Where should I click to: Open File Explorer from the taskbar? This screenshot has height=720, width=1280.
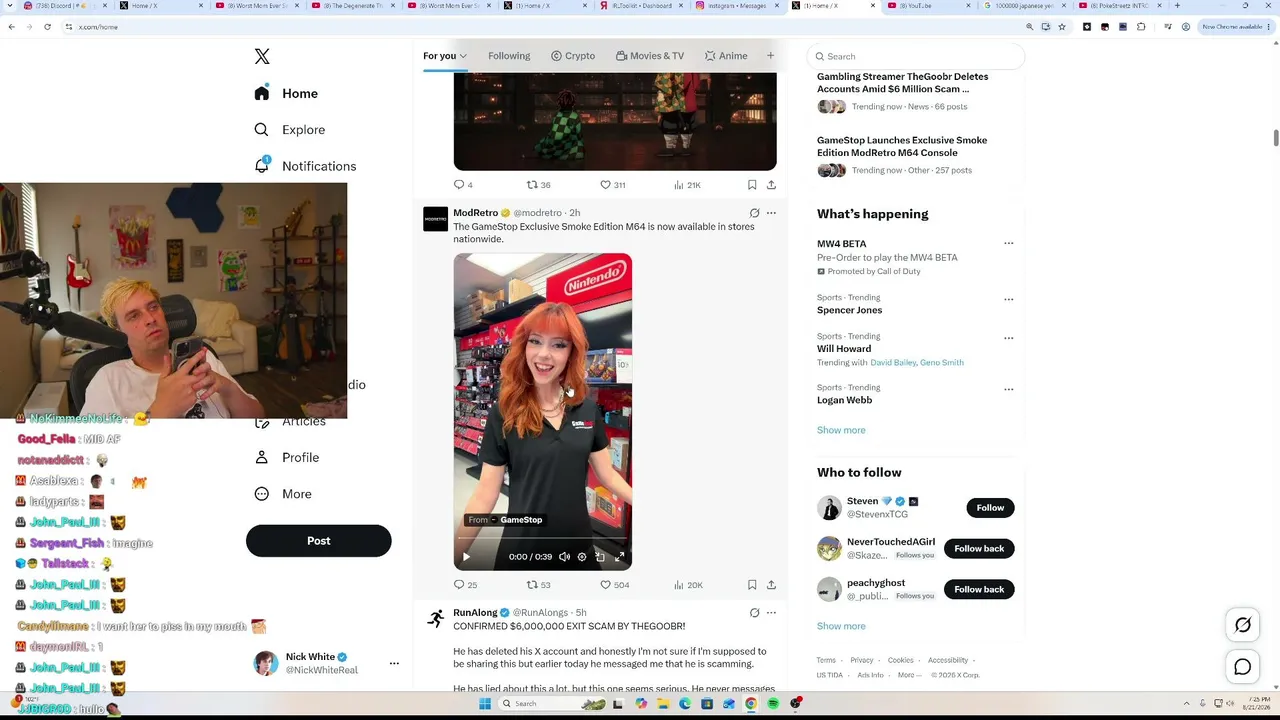point(663,704)
